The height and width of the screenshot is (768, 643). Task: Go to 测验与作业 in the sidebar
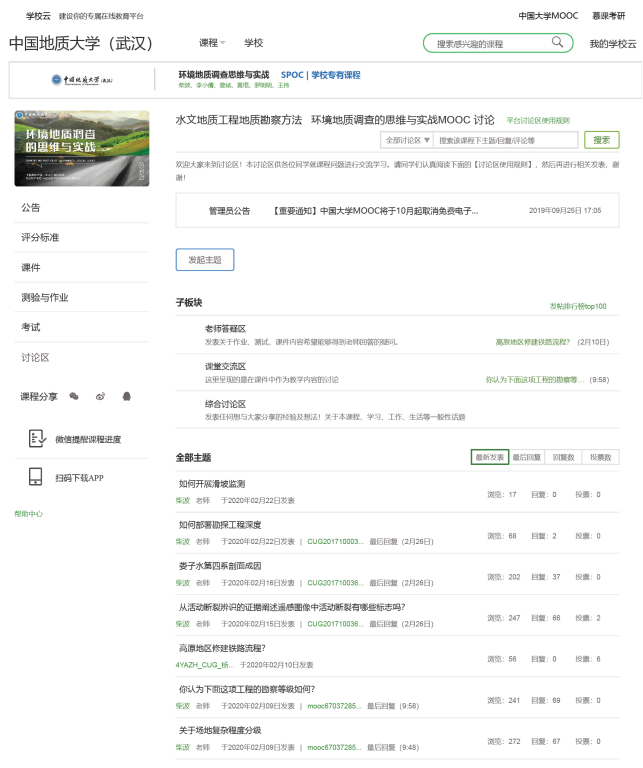[45, 298]
